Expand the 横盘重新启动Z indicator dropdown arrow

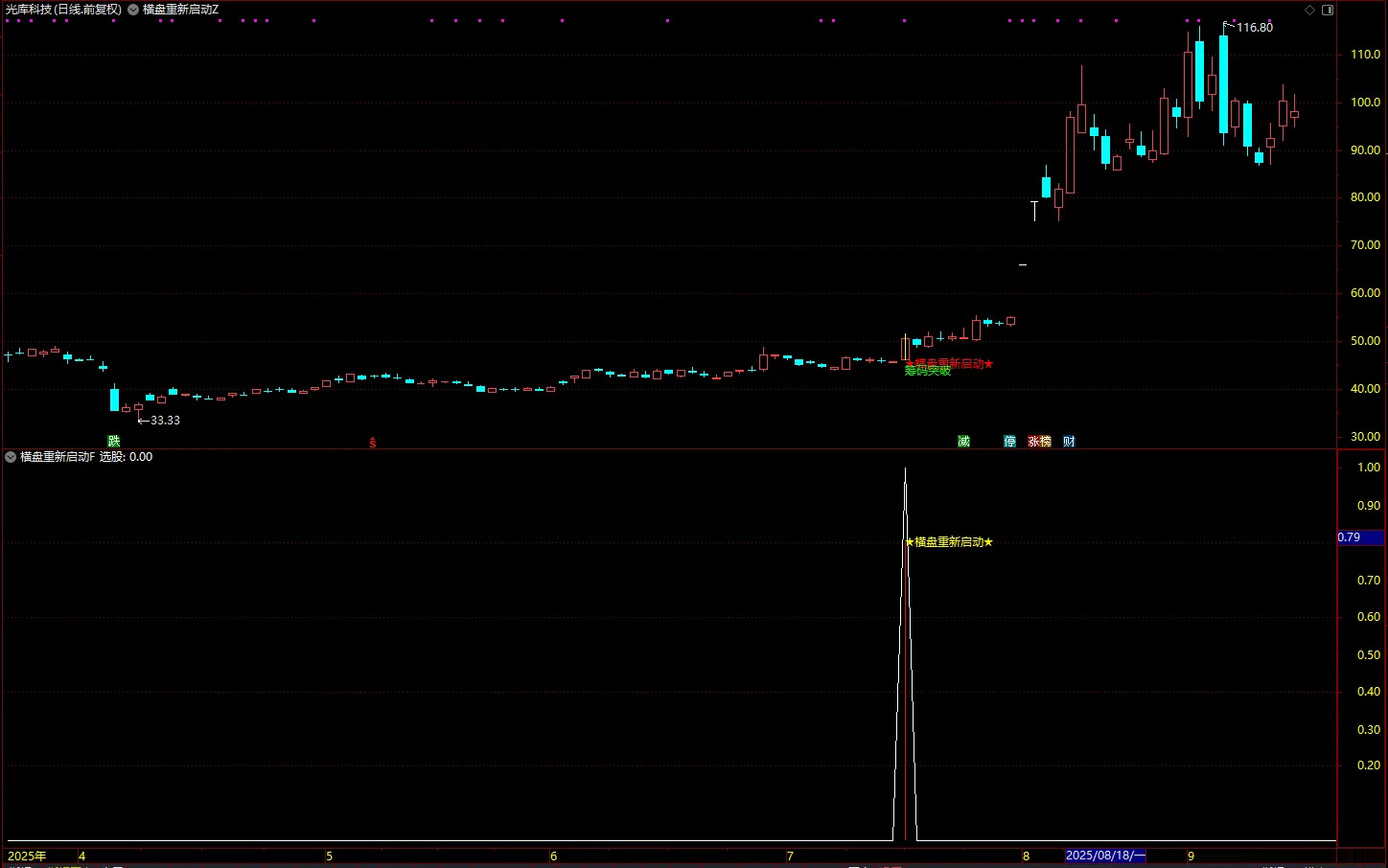pos(133,10)
